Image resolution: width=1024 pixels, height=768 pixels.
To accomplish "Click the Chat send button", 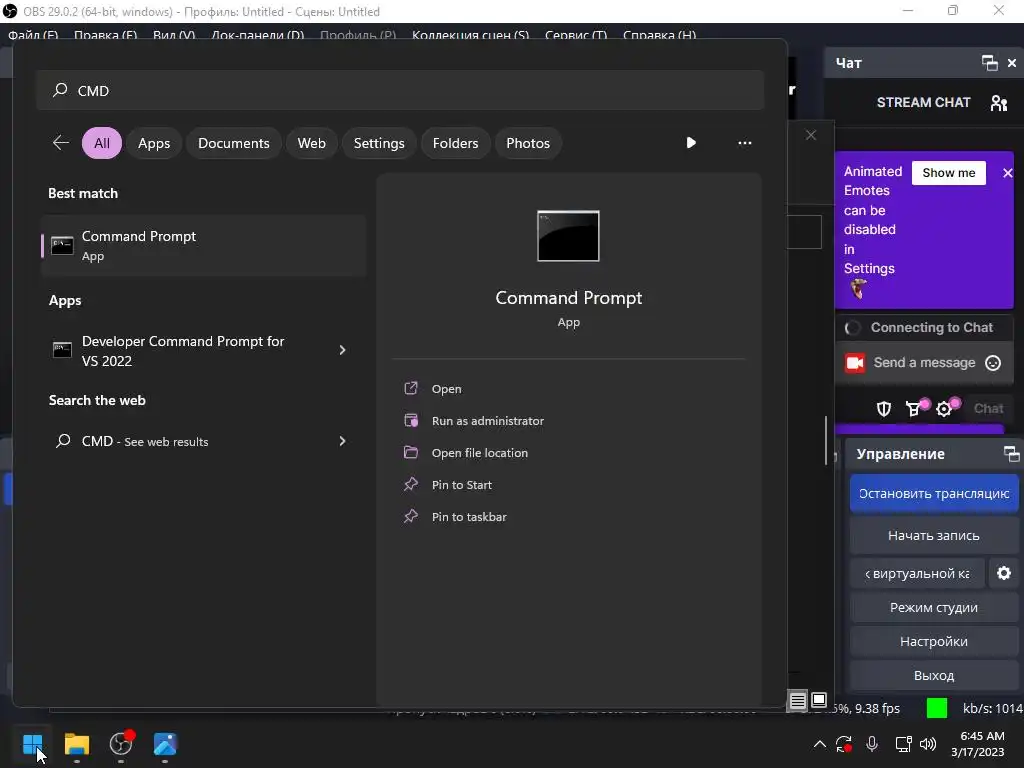I will pyautogui.click(x=988, y=408).
